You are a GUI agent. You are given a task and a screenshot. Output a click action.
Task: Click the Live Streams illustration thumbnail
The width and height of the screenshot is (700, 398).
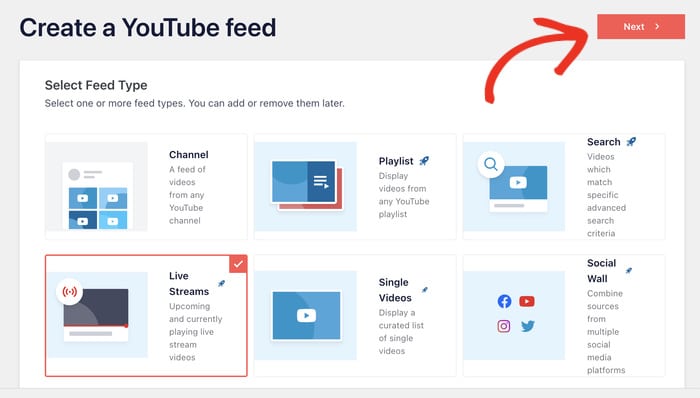coord(97,315)
